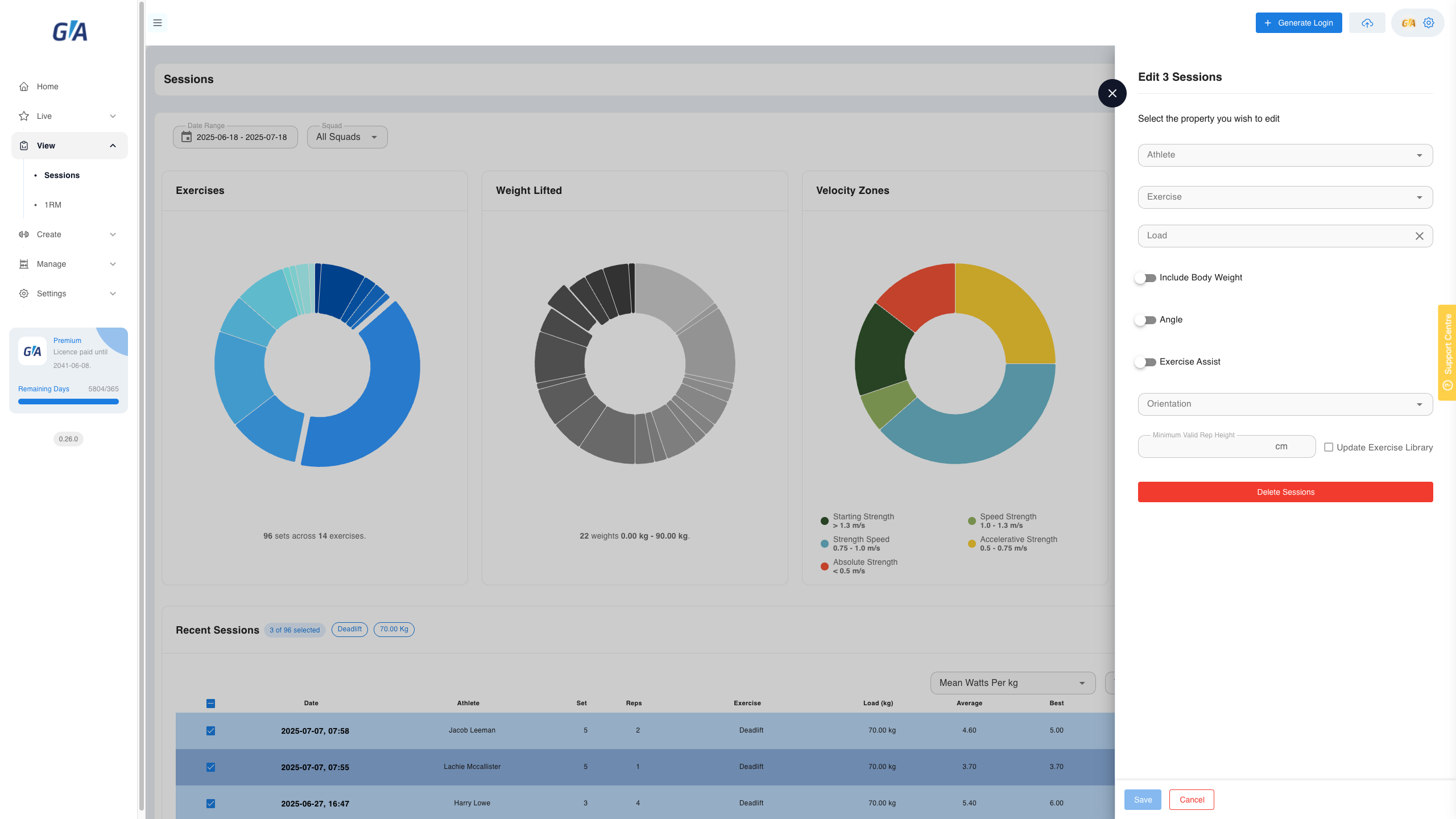Viewport: 1456px width, 819px height.
Task: Open the settings gear in top bar
Action: click(x=1429, y=23)
